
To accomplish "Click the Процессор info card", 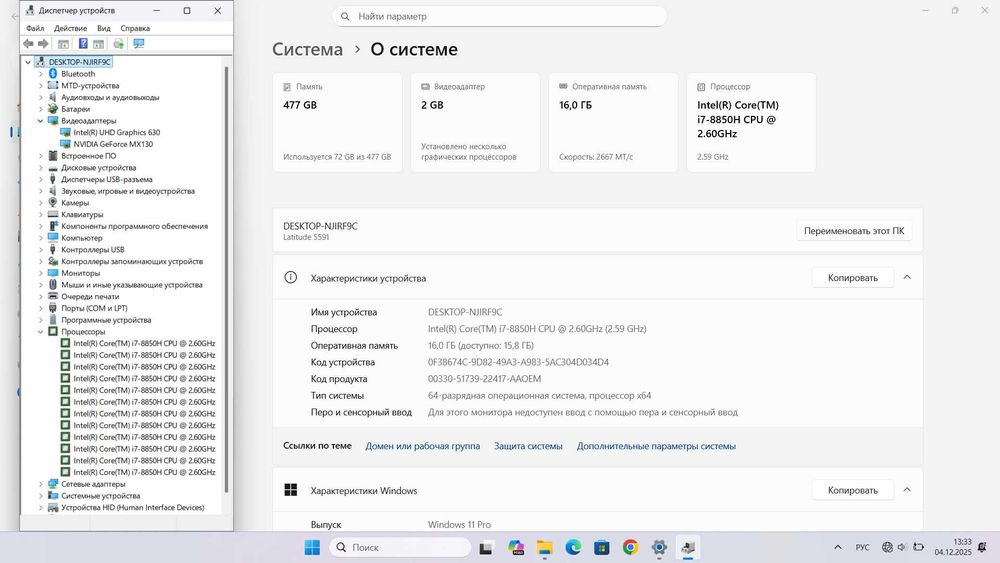I will click(x=751, y=122).
